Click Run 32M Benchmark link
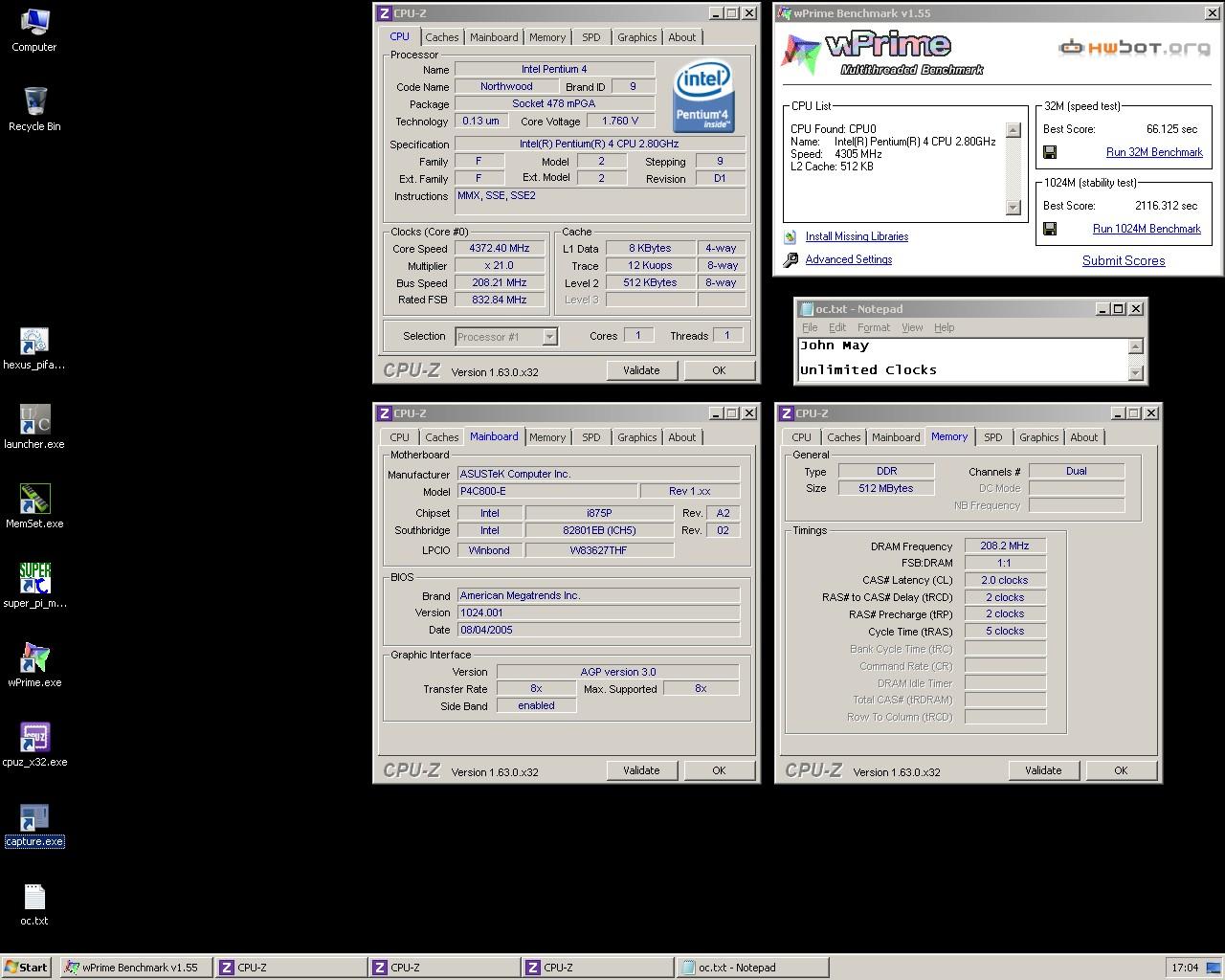 pyautogui.click(x=1154, y=152)
